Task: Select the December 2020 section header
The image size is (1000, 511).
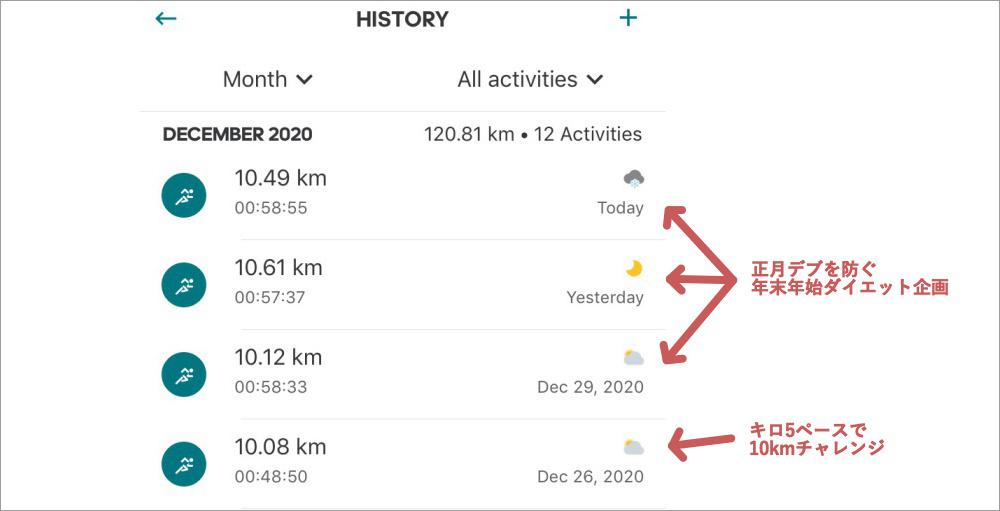Action: (x=237, y=135)
